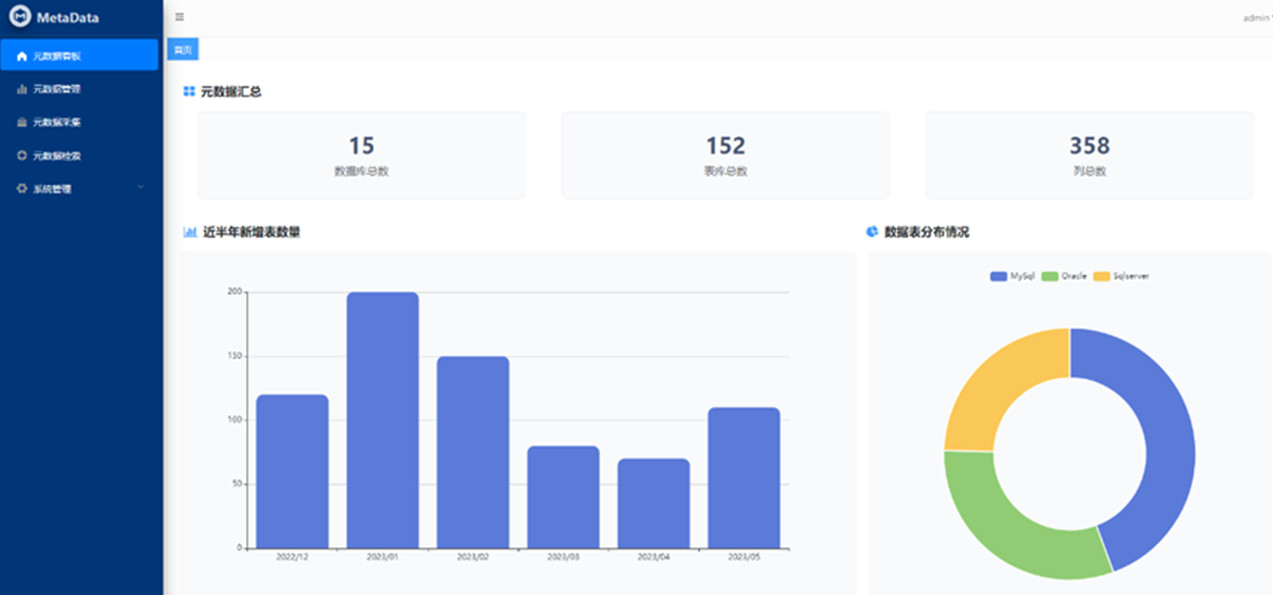
Task: Click the MetaData logo icon
Action: coord(20,17)
